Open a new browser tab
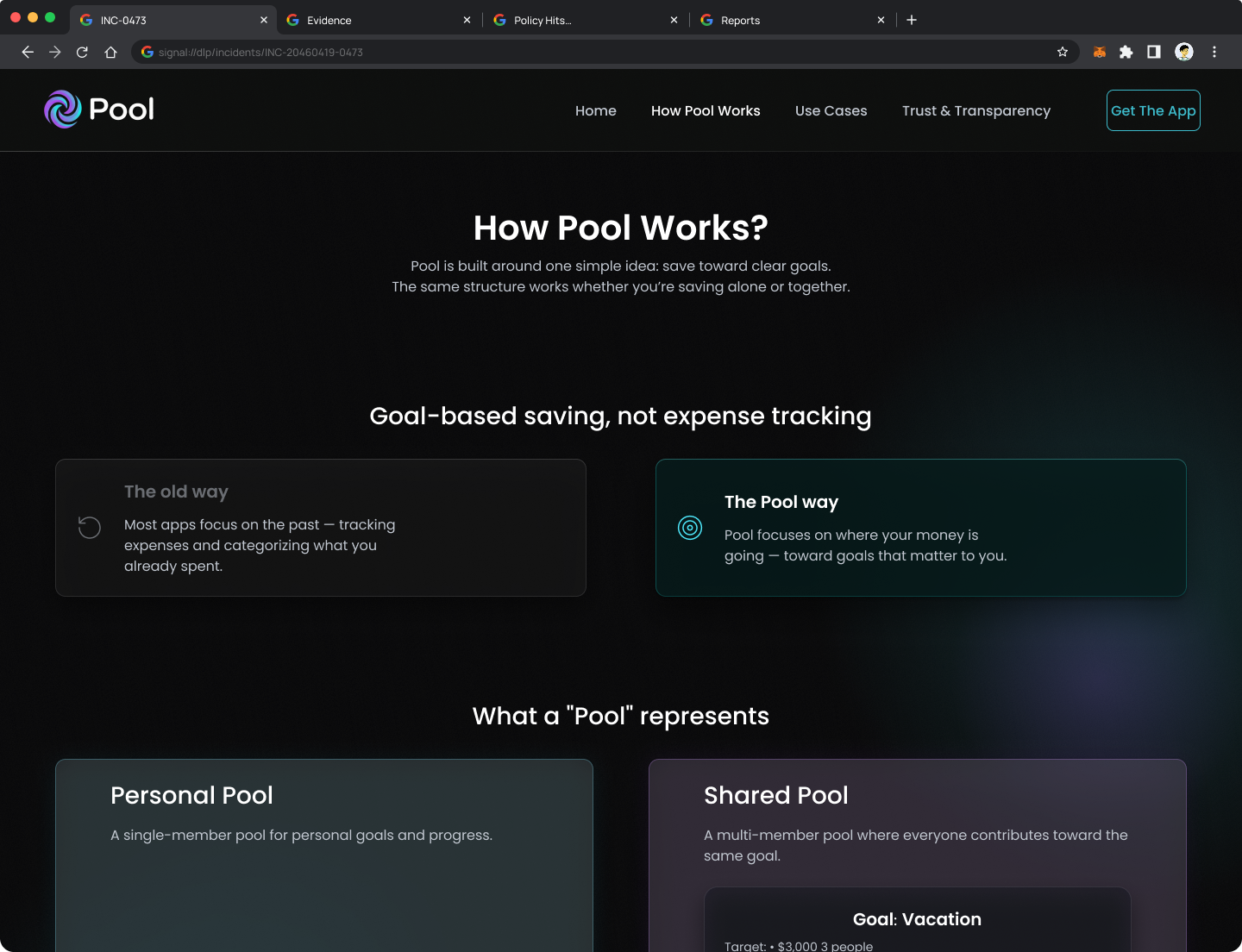Image resolution: width=1242 pixels, height=952 pixels. 912,20
